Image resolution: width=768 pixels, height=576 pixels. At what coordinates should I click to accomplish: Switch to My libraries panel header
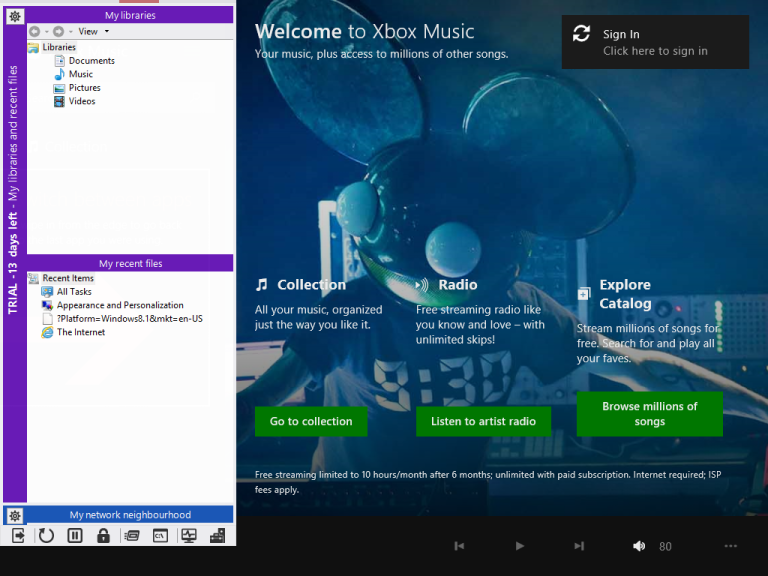pyautogui.click(x=130, y=15)
